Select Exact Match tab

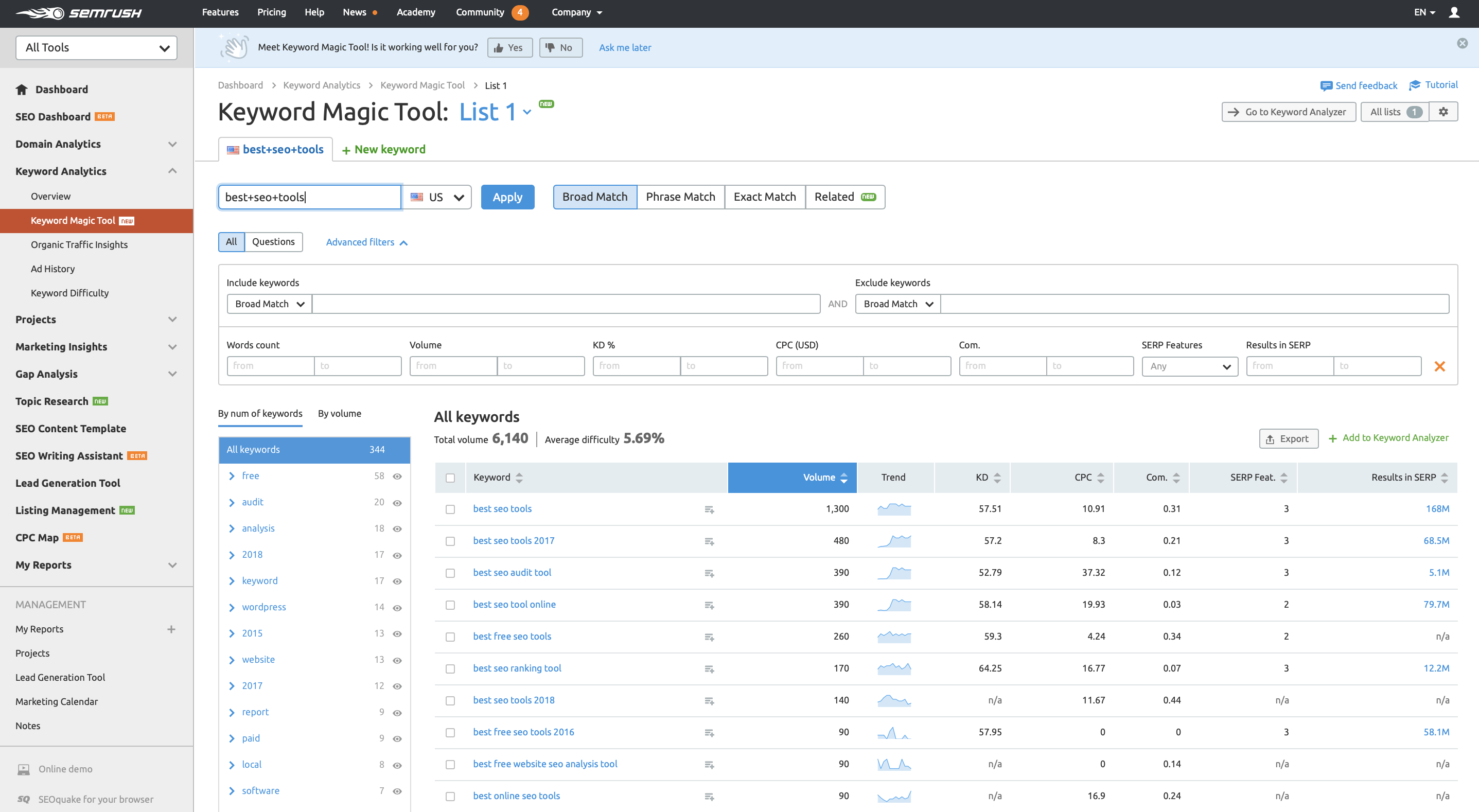765,197
